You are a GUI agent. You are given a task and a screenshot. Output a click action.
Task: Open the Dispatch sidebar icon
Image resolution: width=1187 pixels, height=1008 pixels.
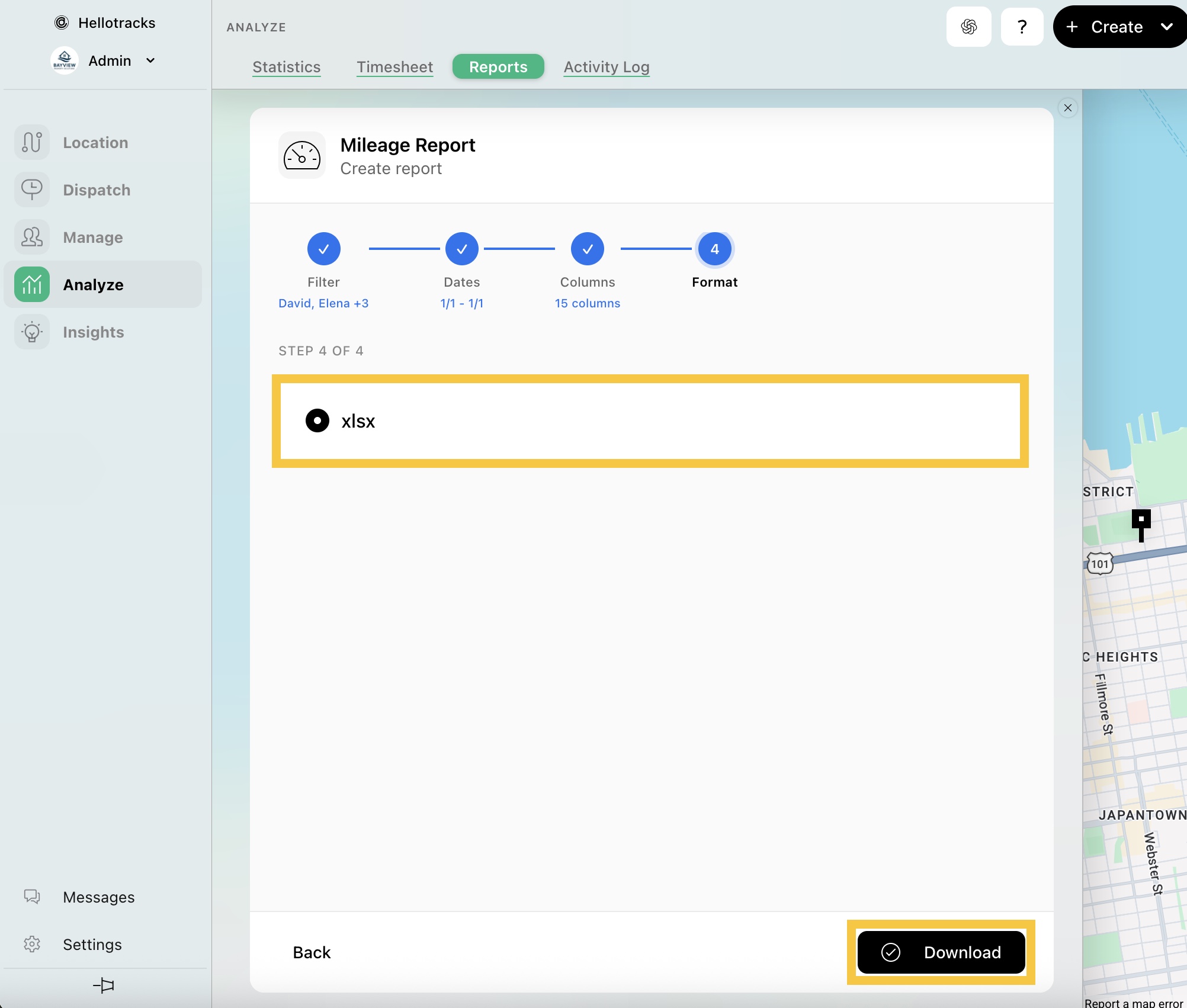click(x=32, y=190)
